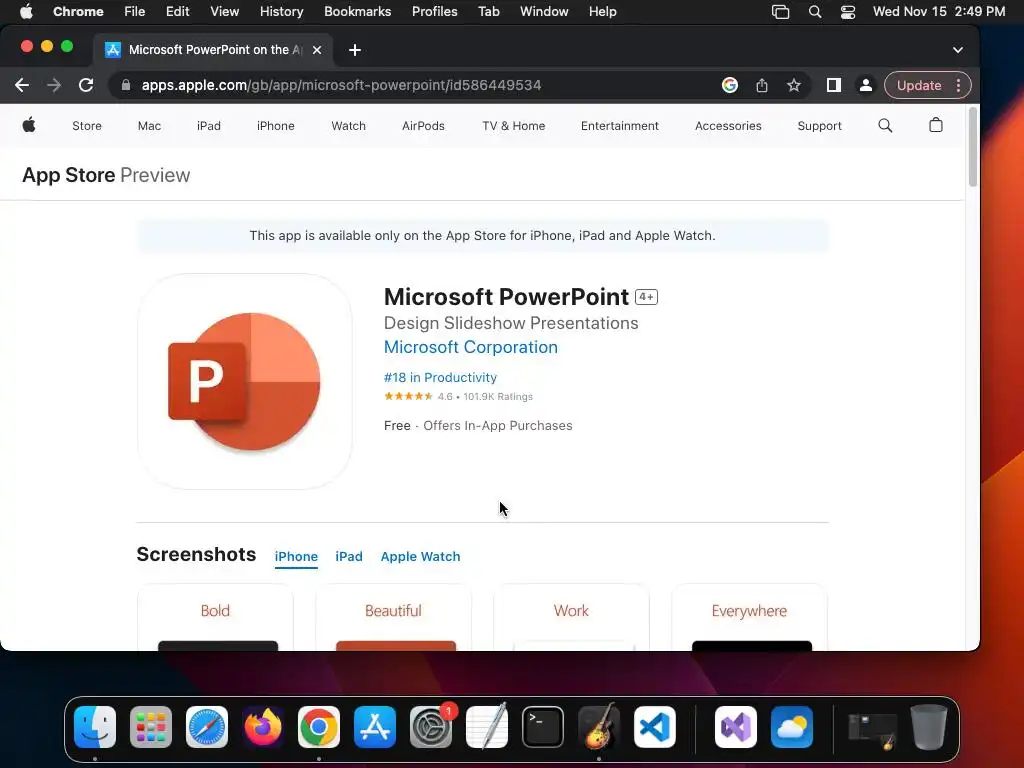Click the Stage Manager menu bar icon
Screen dimensions: 1024x768
pos(780,12)
